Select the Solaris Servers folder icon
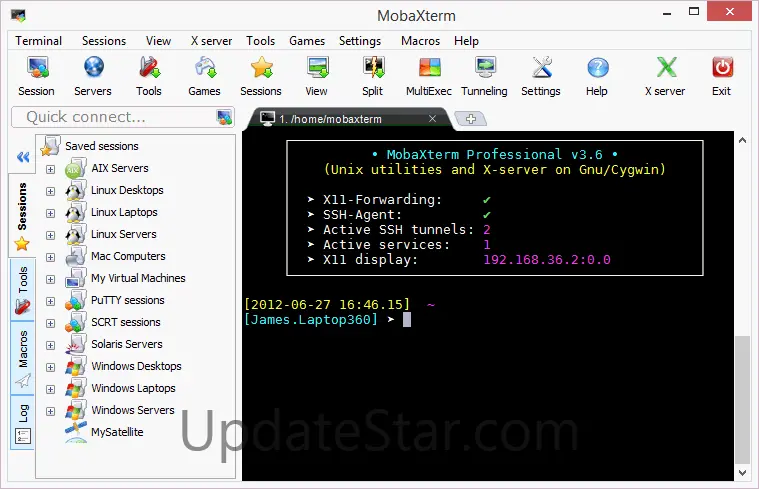759x489 pixels. tap(76, 344)
